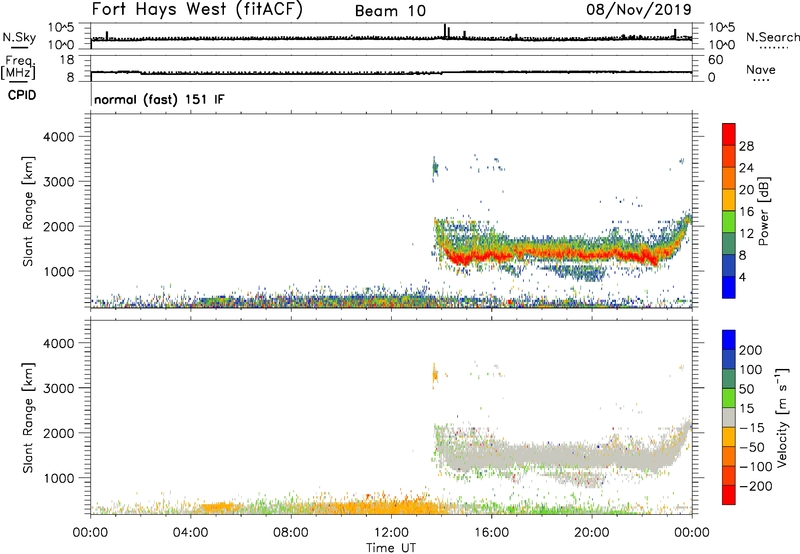The width and height of the screenshot is (800, 554).
Task: Click the "−50" tick on Velocity colorbar
Action: tap(752, 447)
